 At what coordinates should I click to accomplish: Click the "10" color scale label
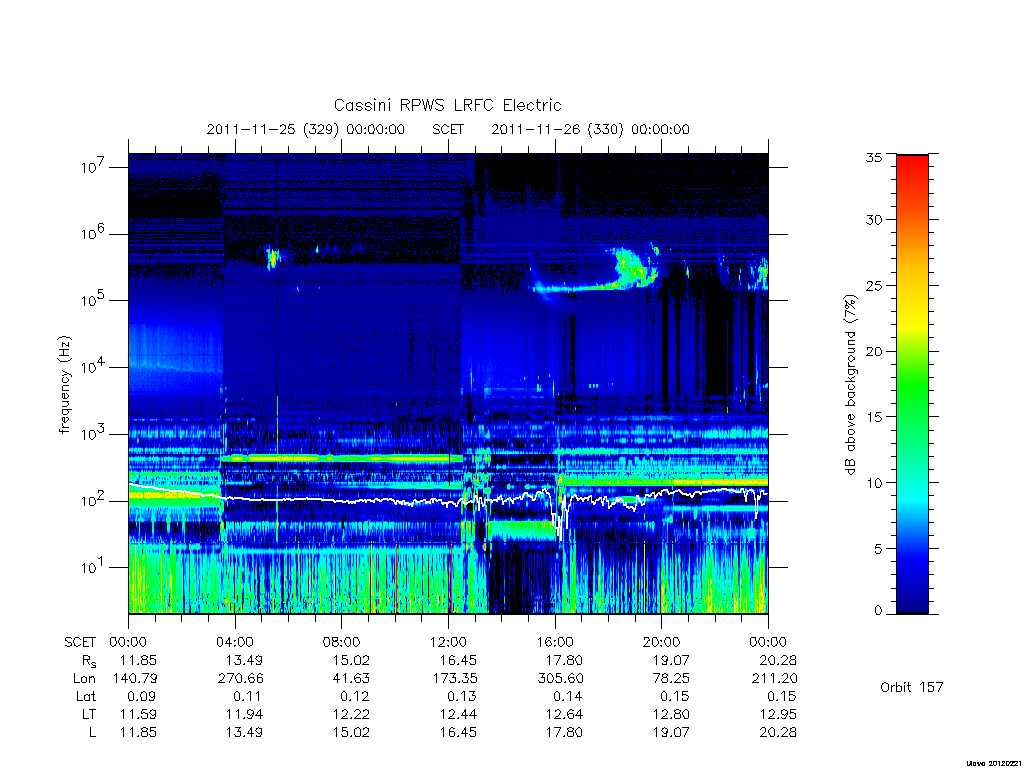(x=874, y=483)
